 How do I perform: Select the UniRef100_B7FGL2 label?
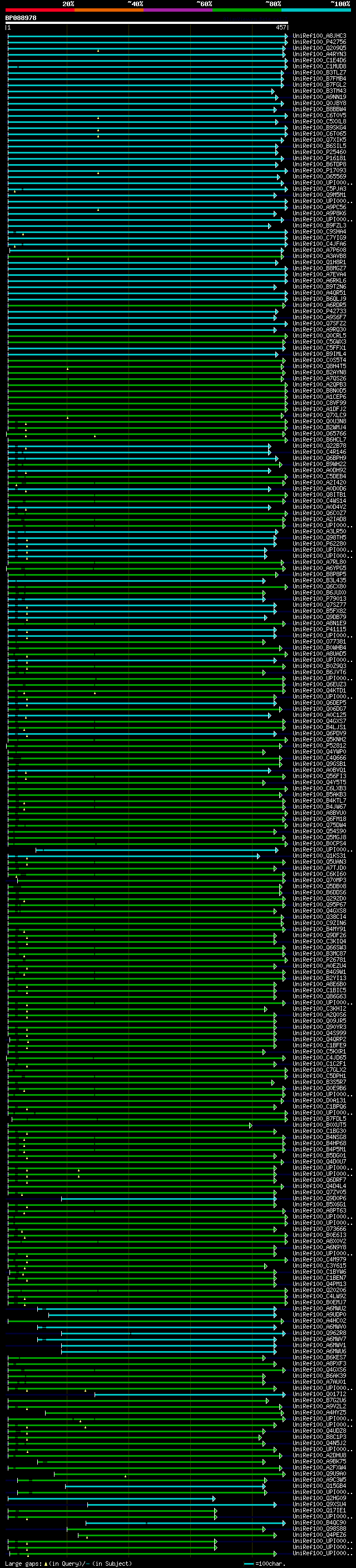pos(319,85)
